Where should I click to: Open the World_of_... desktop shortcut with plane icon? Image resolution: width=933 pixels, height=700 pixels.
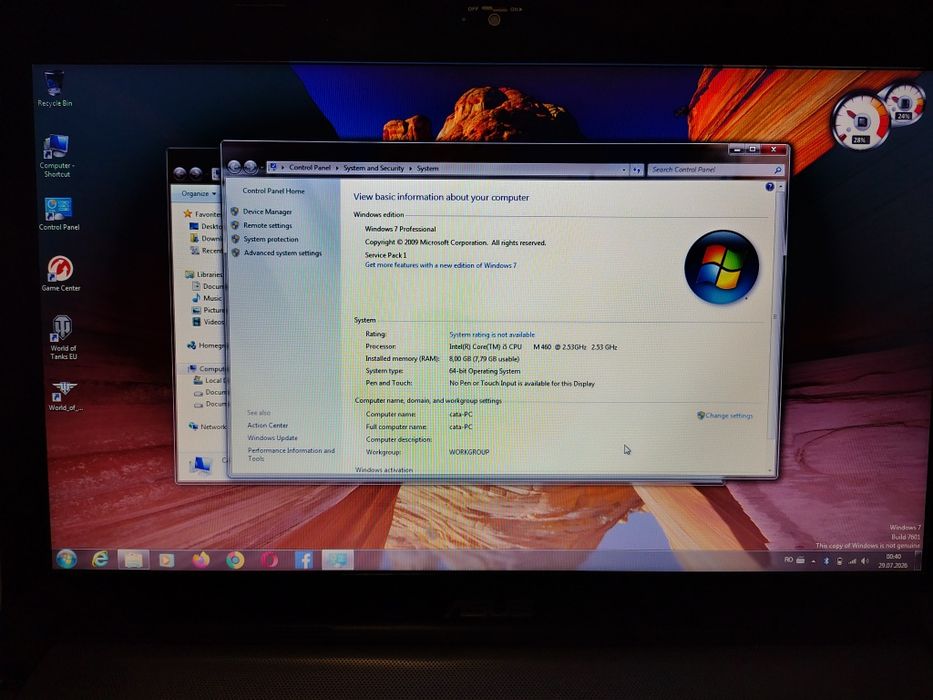(64, 396)
